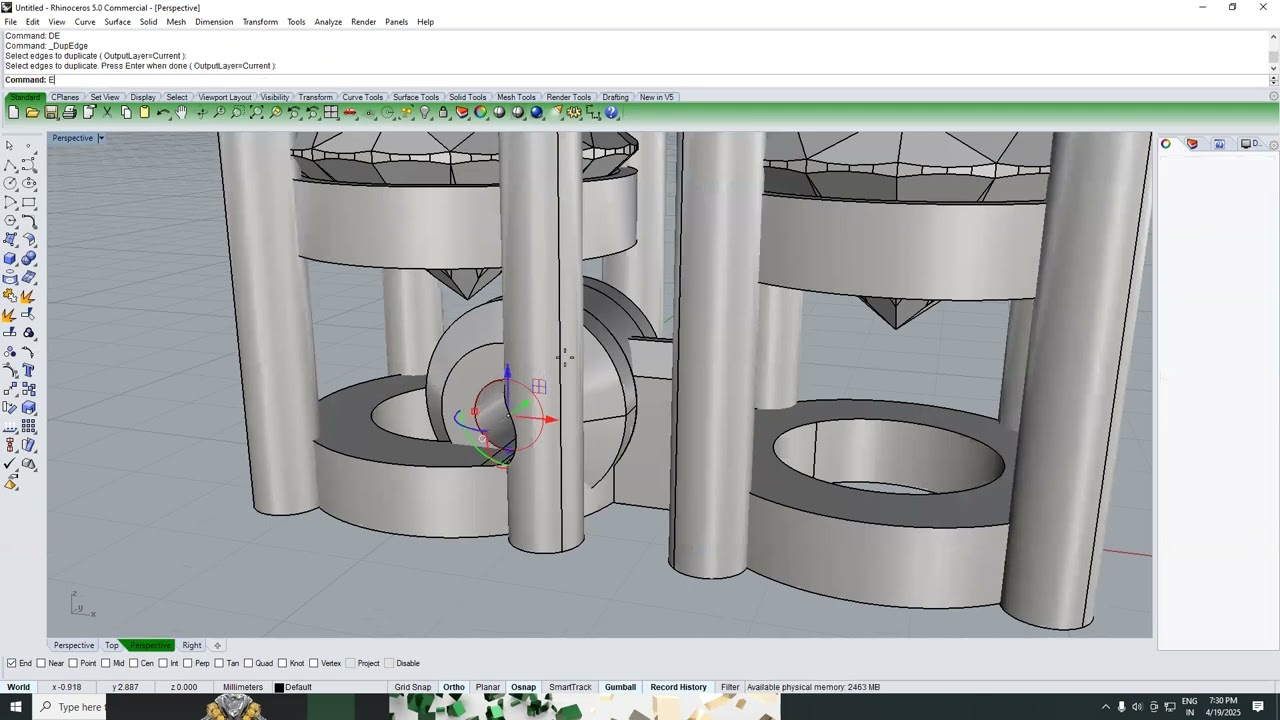Enable the Cen object snap
Screen dimensions: 1280x720
tap(134, 663)
